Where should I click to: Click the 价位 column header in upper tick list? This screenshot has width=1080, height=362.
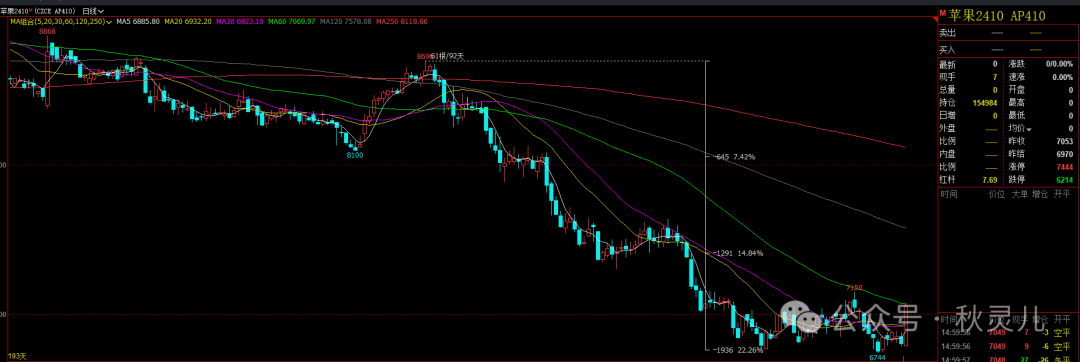pos(997,195)
